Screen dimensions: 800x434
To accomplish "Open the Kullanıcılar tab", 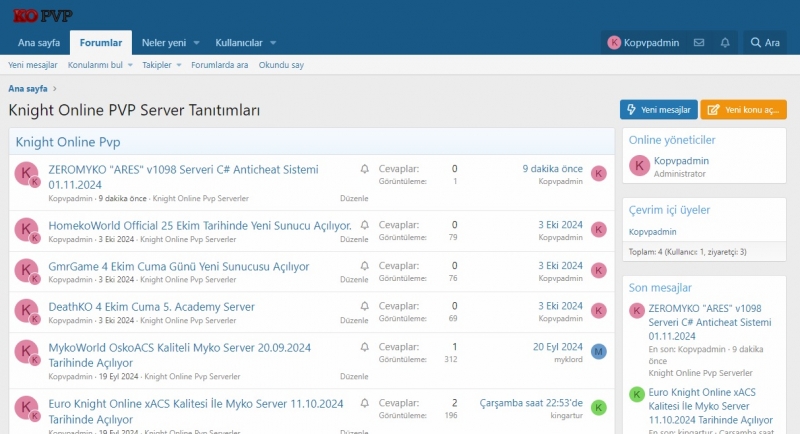I will click(x=239, y=43).
